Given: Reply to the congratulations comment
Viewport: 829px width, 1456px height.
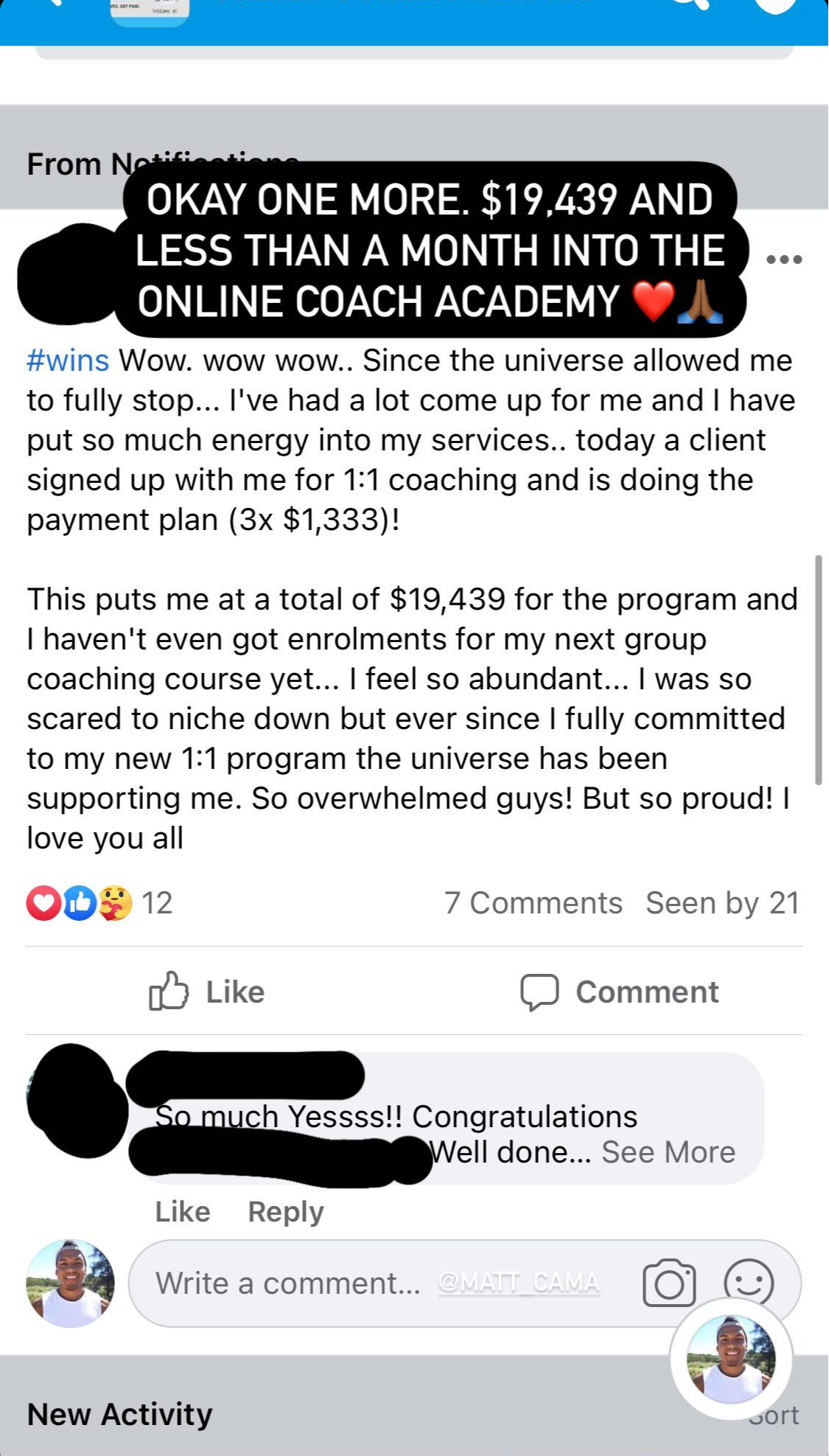Looking at the screenshot, I should click(x=286, y=1212).
